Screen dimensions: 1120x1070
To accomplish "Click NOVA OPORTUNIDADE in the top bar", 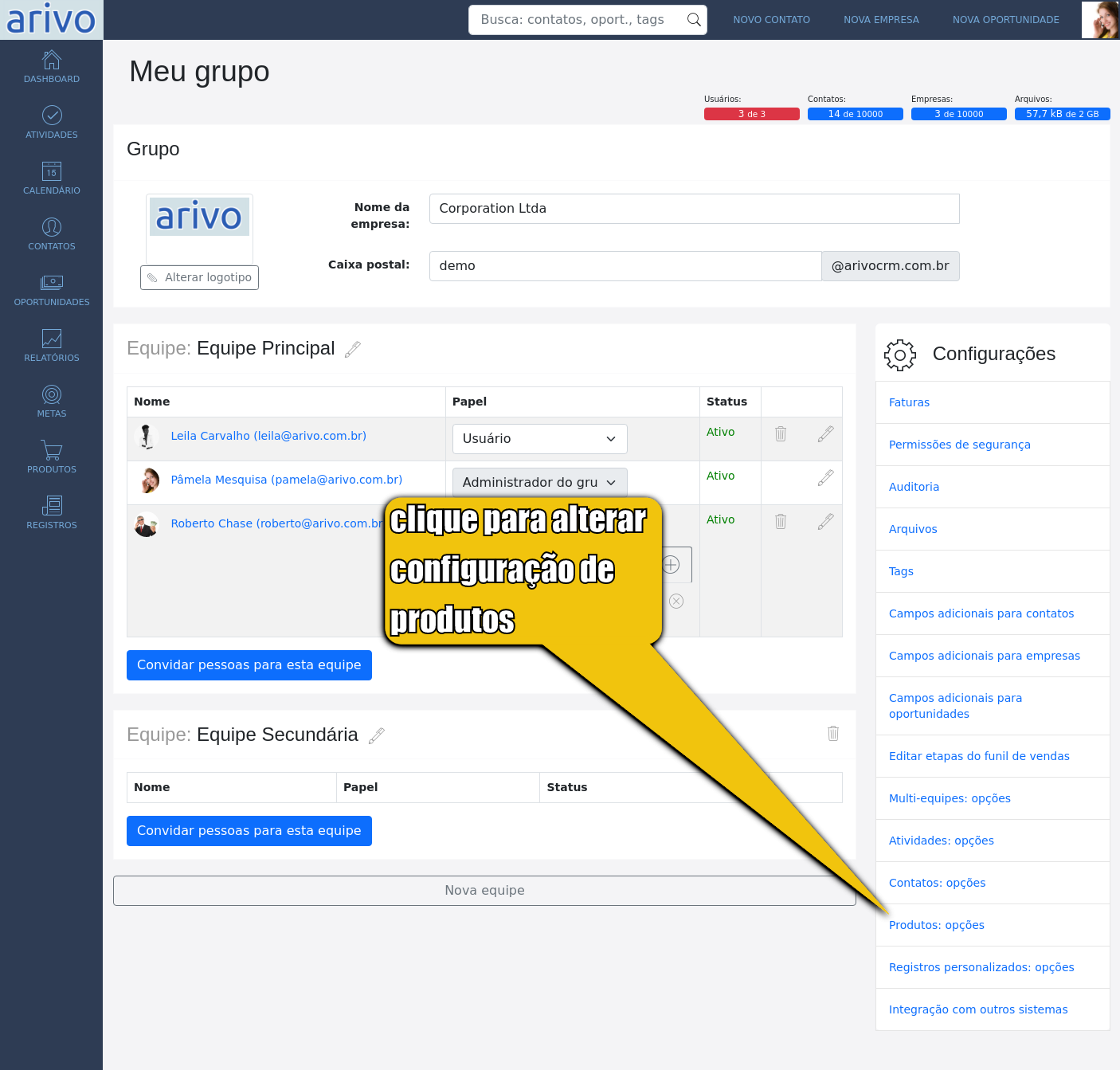I will coord(1006,20).
